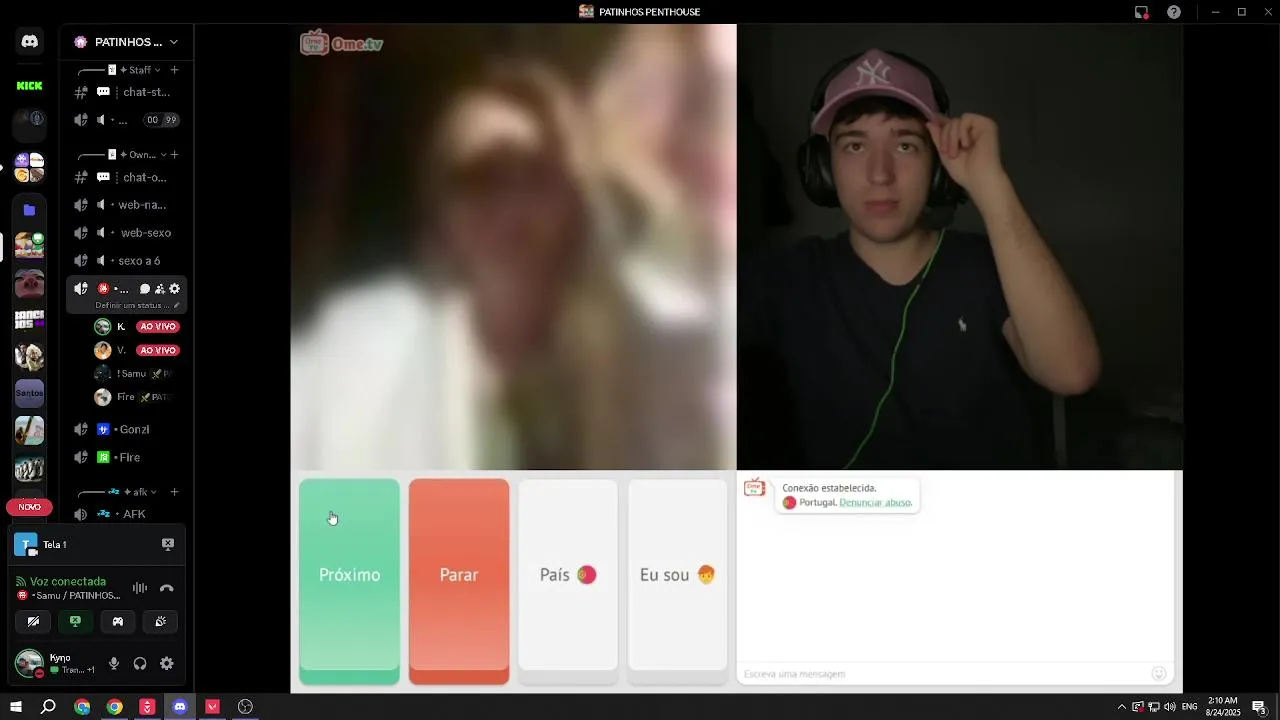The height and width of the screenshot is (720, 1280).
Task: Open Windows Start menu
Action: coord(16,707)
